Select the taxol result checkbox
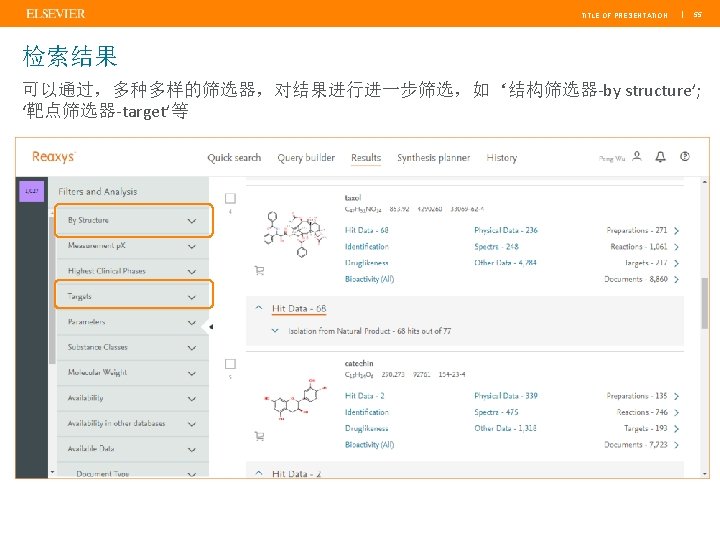 click(231, 198)
